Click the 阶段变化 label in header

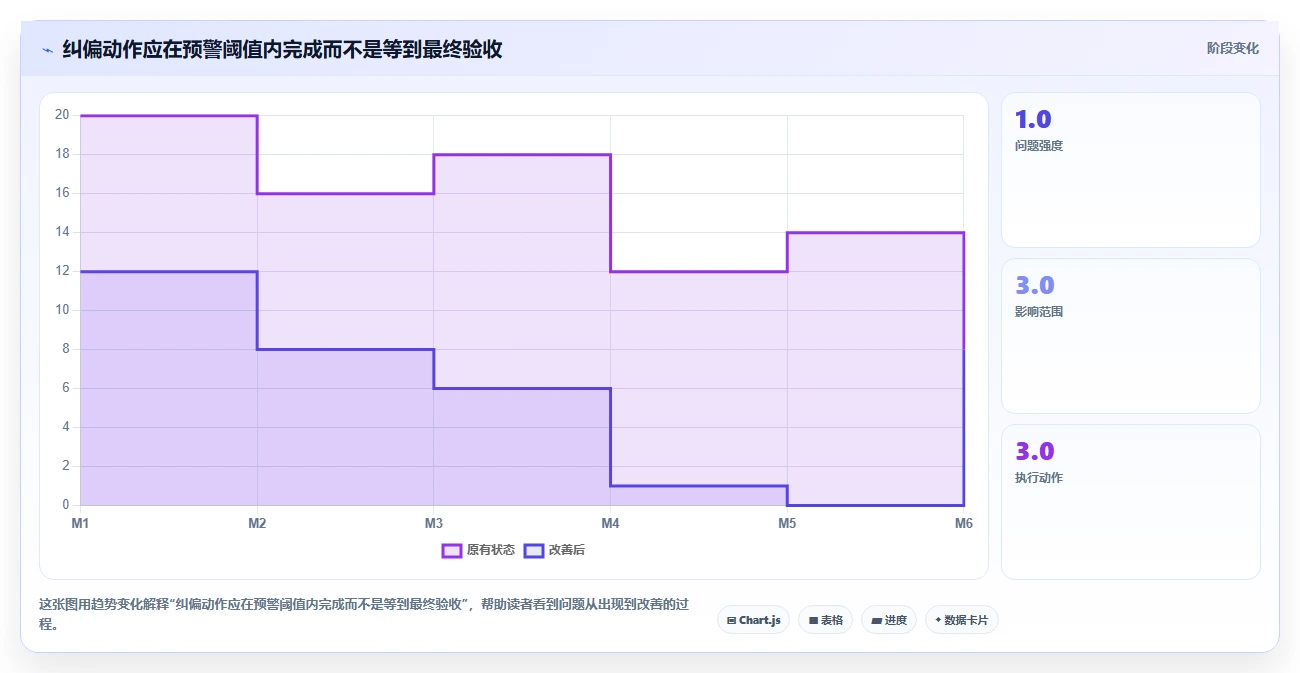pos(1232,48)
